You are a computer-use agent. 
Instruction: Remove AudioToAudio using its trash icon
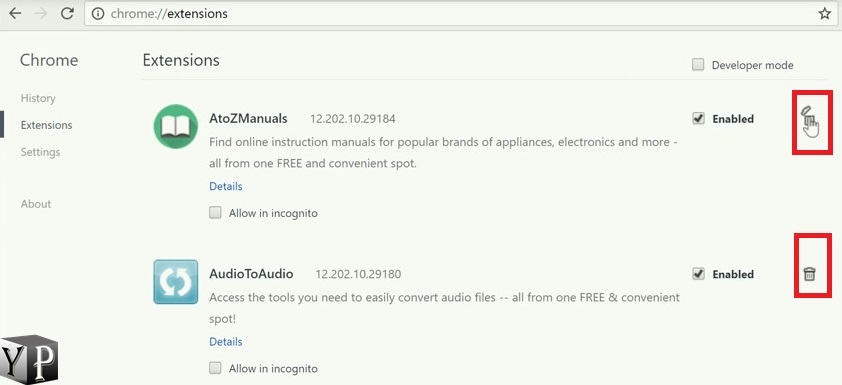click(x=809, y=274)
